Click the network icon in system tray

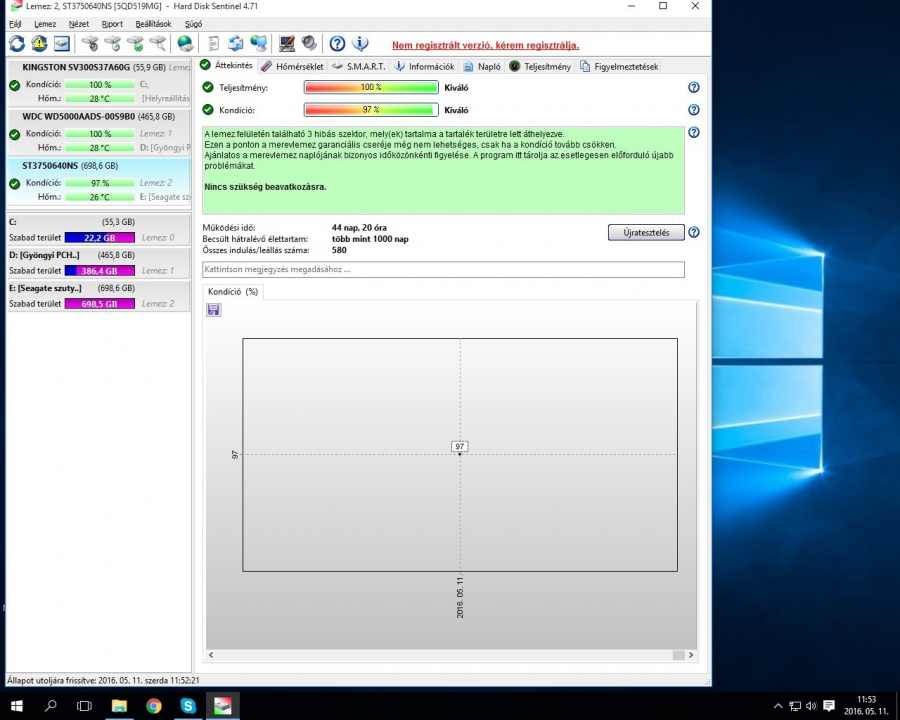point(795,706)
